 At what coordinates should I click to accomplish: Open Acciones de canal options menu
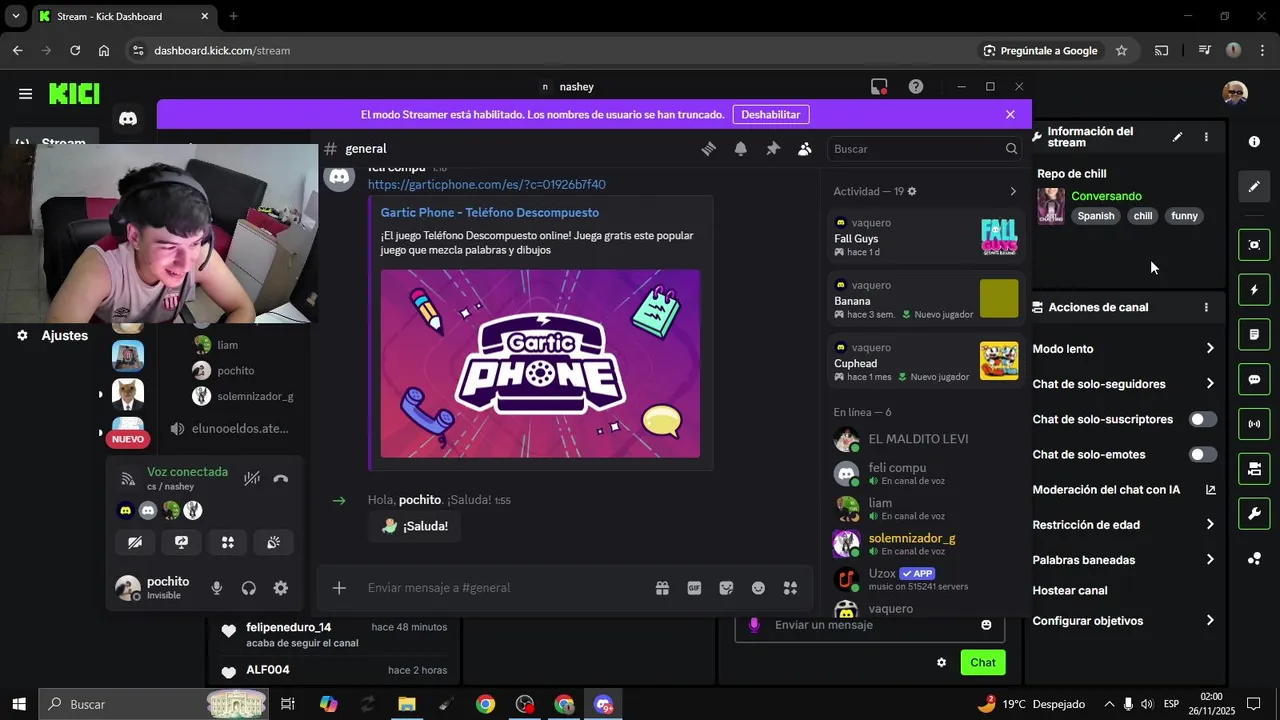point(1206,308)
